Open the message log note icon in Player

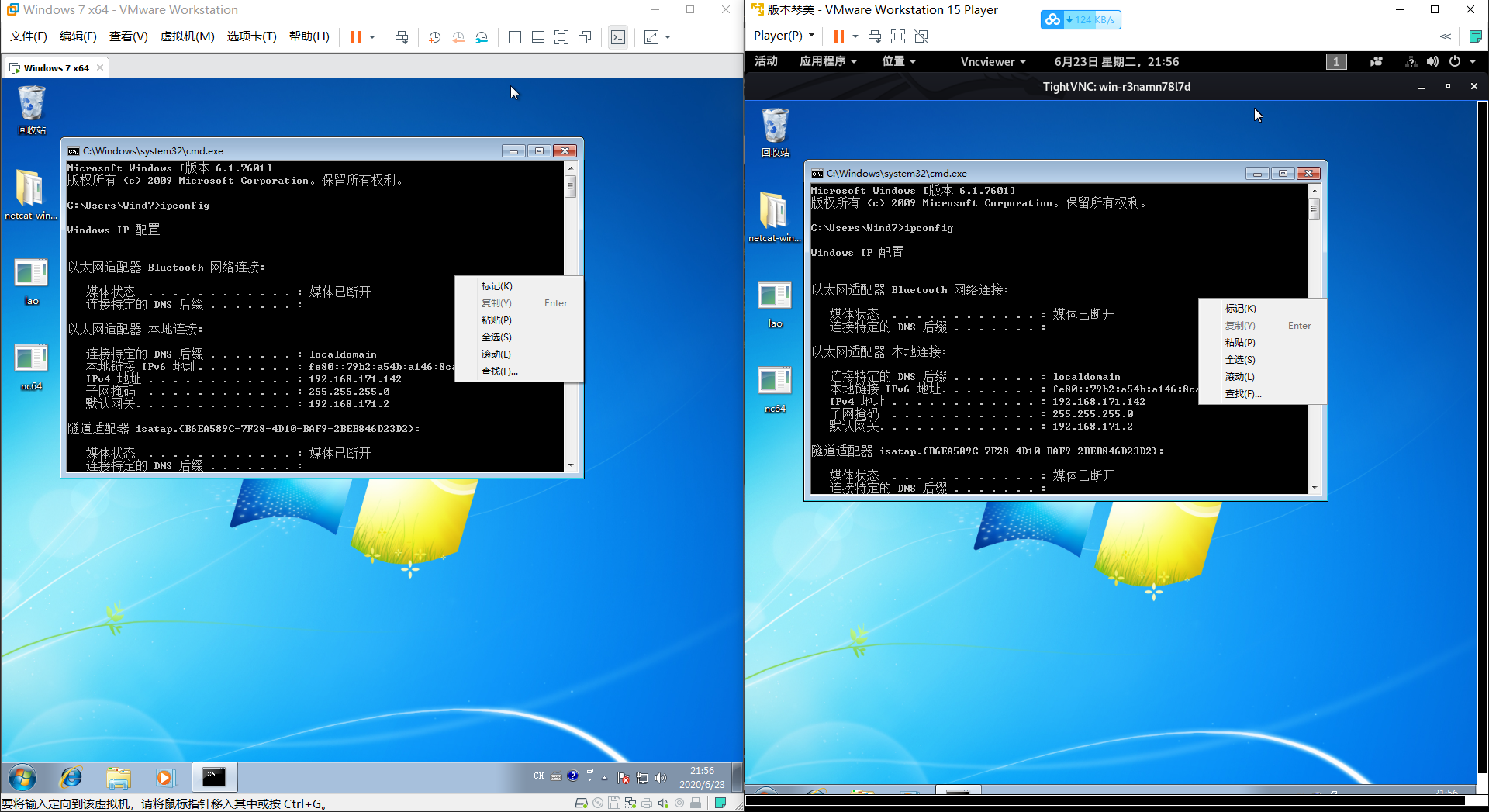click(x=1476, y=36)
